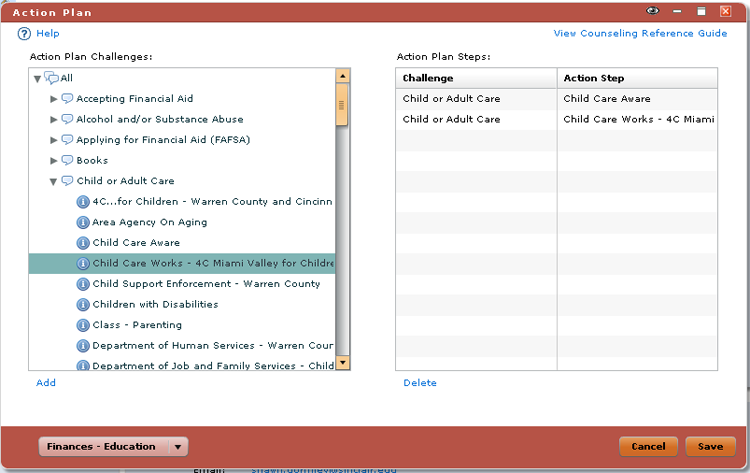Image resolution: width=750 pixels, height=473 pixels.
Task: Select Child Care Works tree item
Action: [x=212, y=264]
